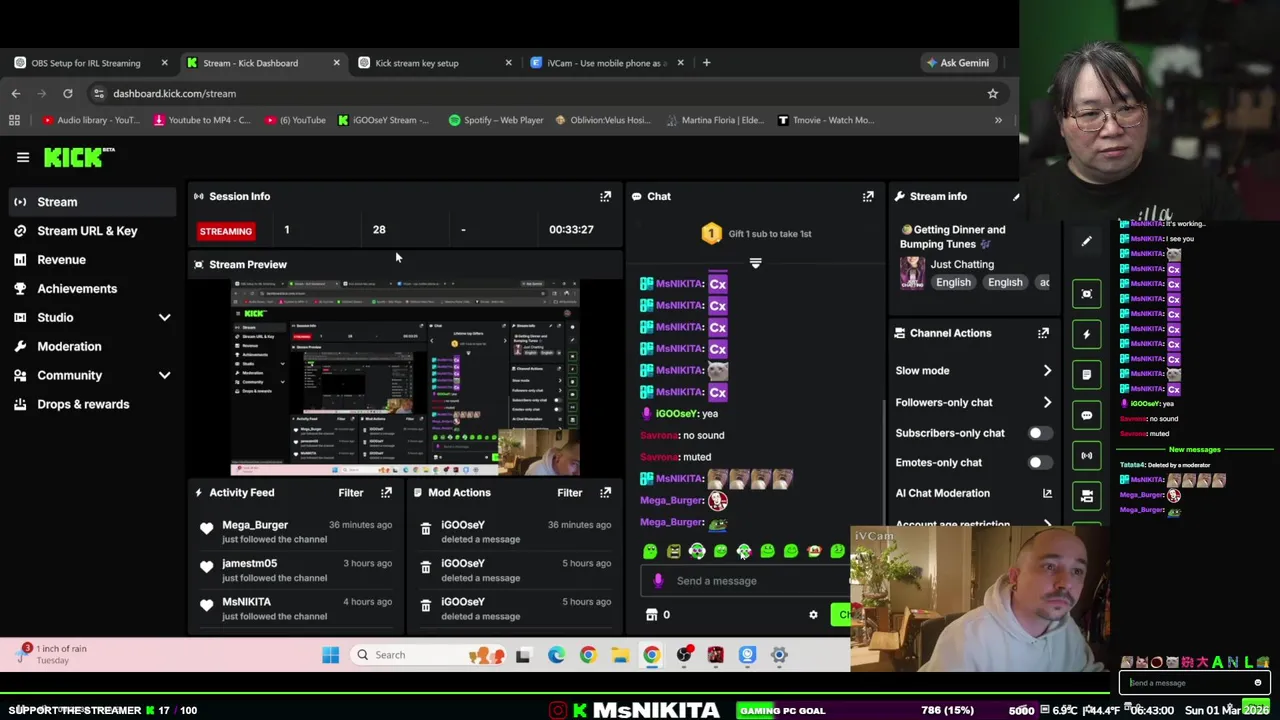Open File Explorer from taskbar
This screenshot has width=1280, height=720.
(x=620, y=655)
